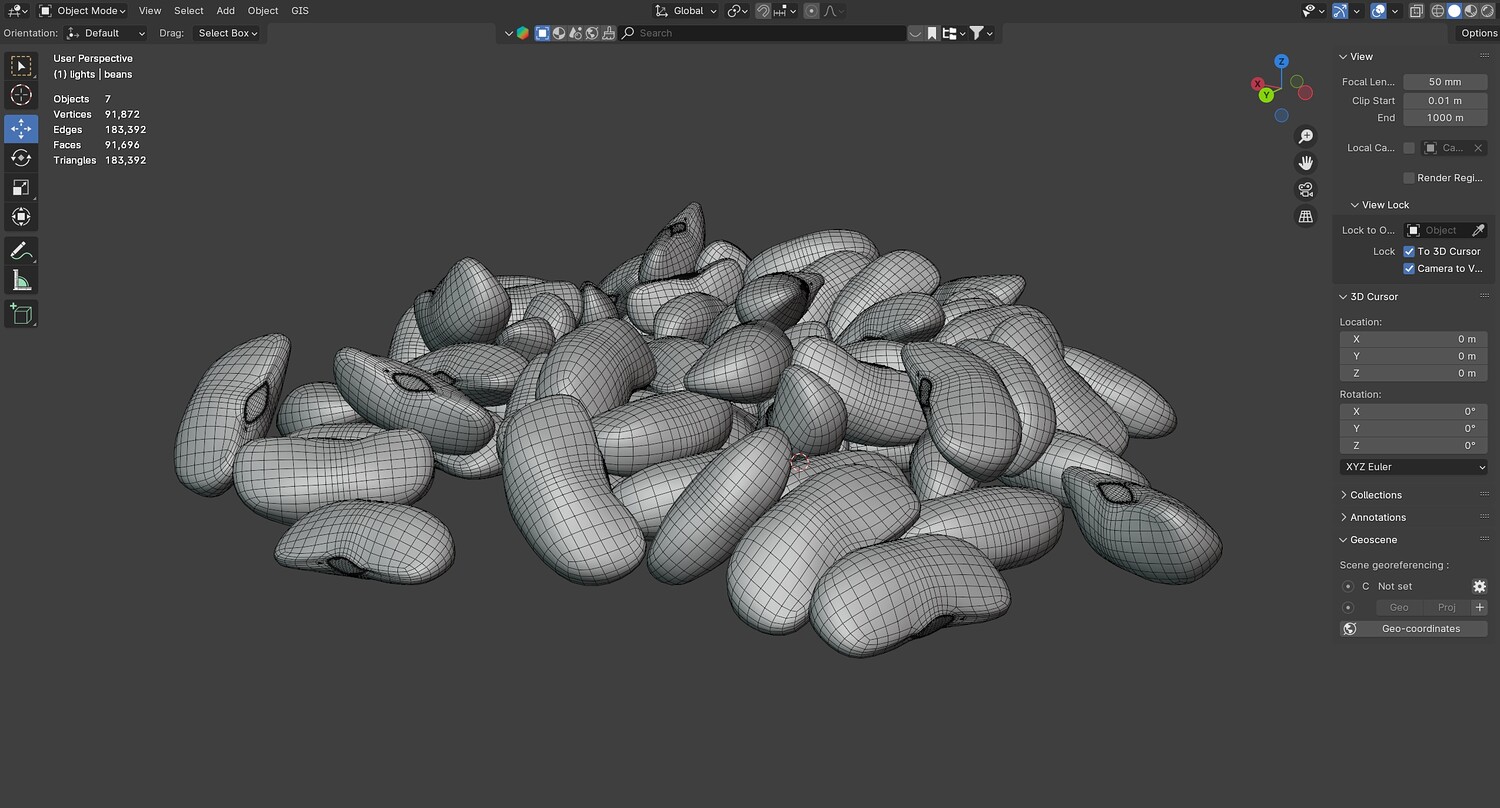Toggle snapping magnet in header
Viewport: 1500px width, 808px height.
tap(763, 11)
